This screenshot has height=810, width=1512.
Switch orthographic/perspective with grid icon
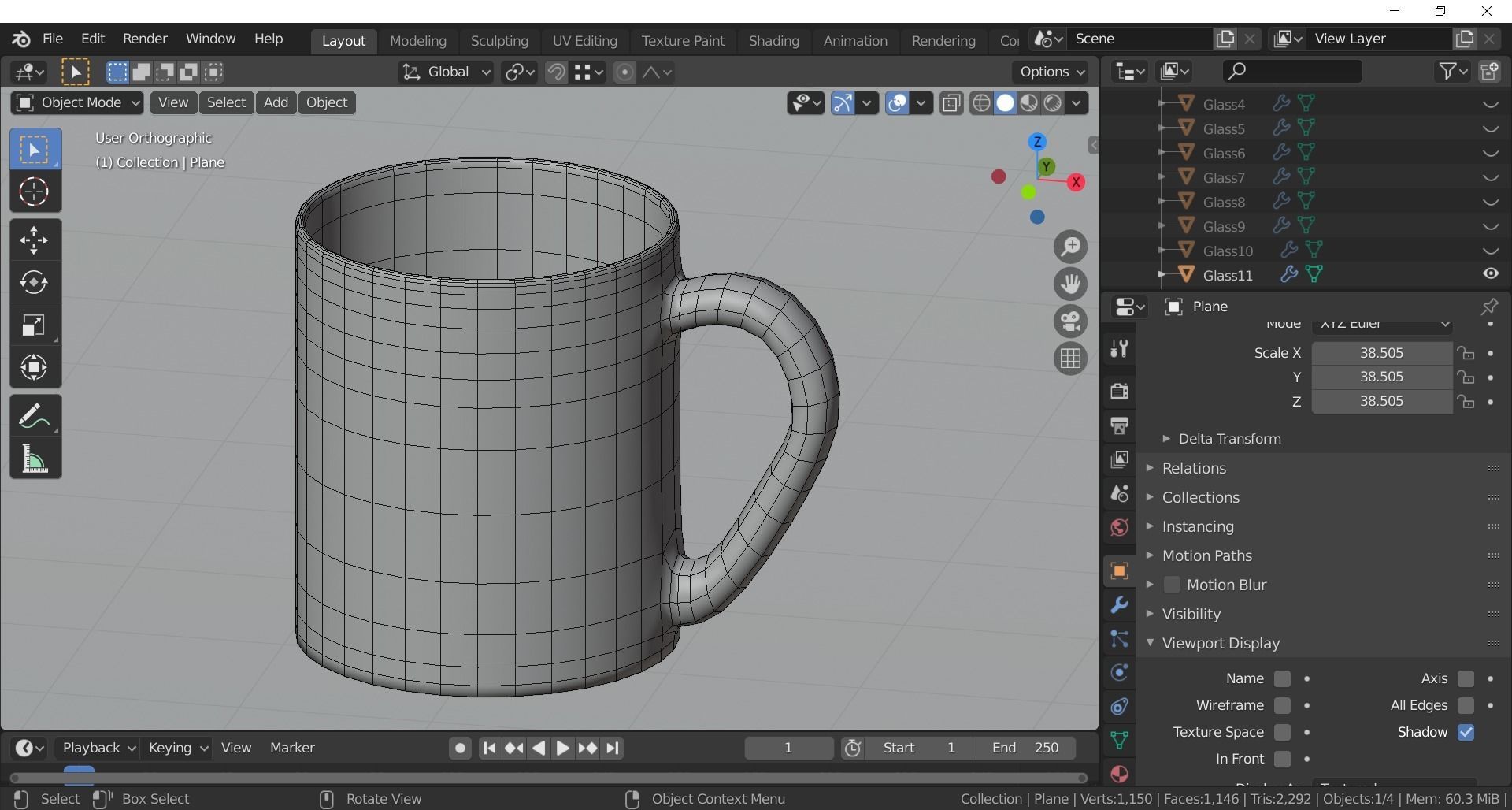[1070, 359]
